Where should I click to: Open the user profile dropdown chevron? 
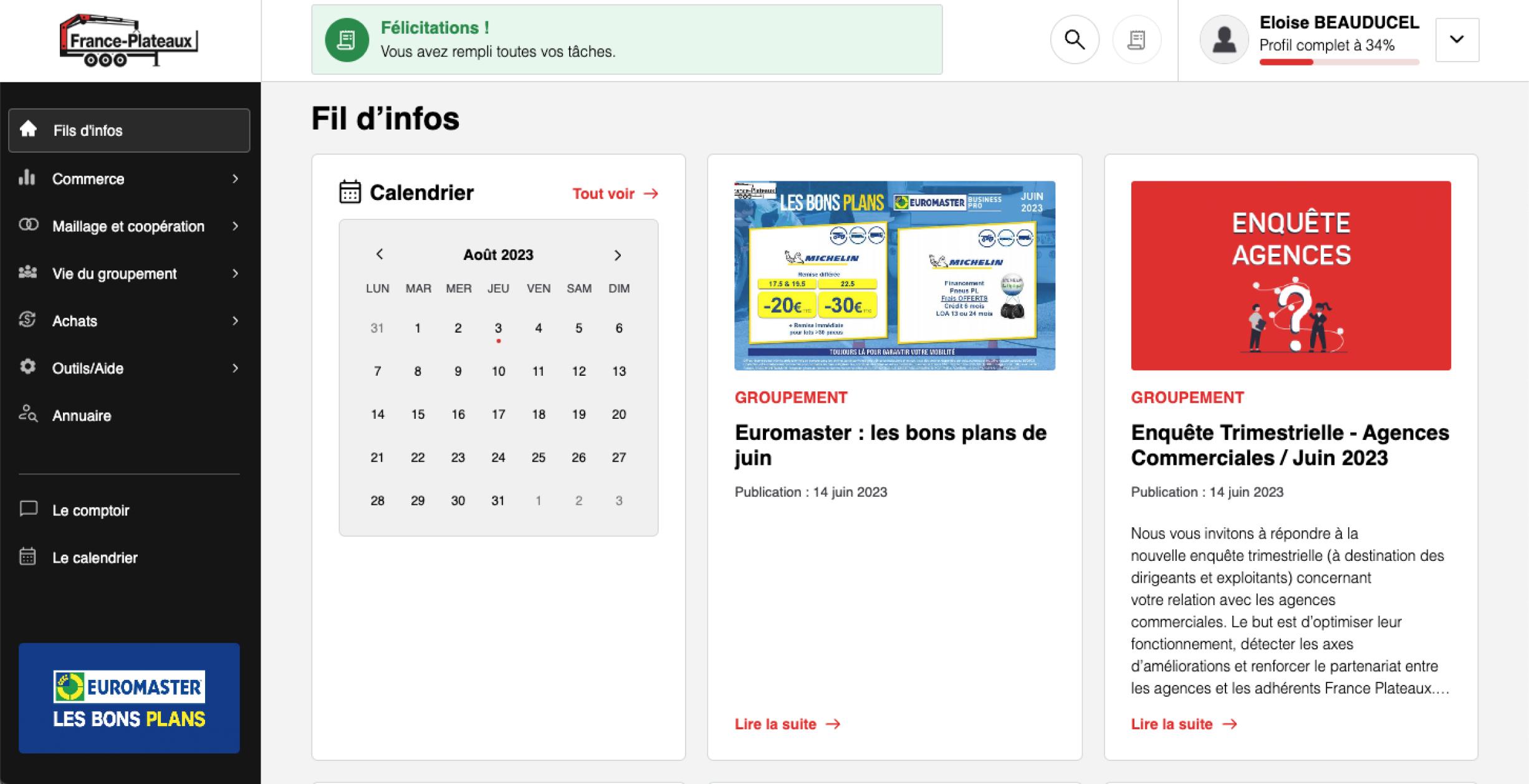click(x=1457, y=39)
